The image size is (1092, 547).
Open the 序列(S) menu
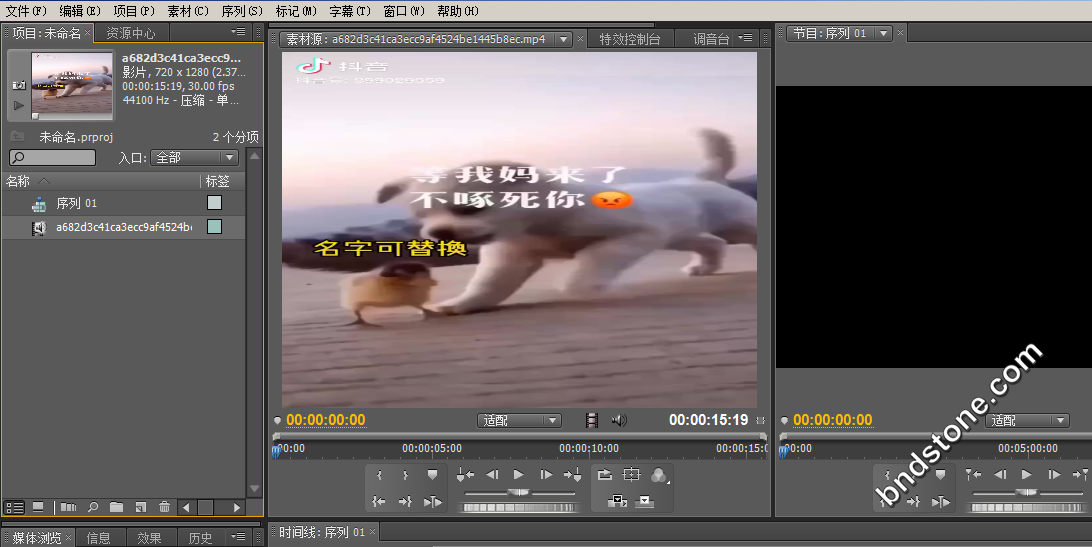[241, 11]
